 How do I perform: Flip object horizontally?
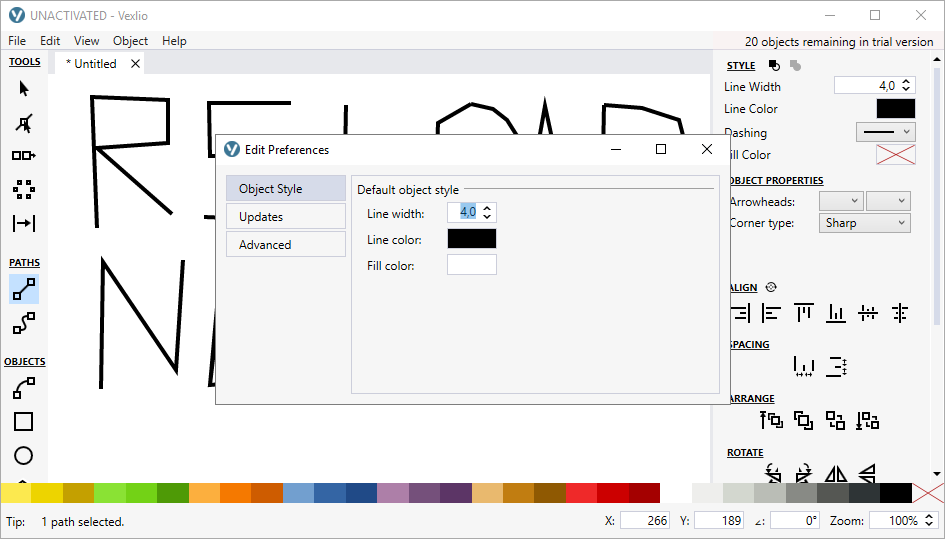[x=835, y=473]
